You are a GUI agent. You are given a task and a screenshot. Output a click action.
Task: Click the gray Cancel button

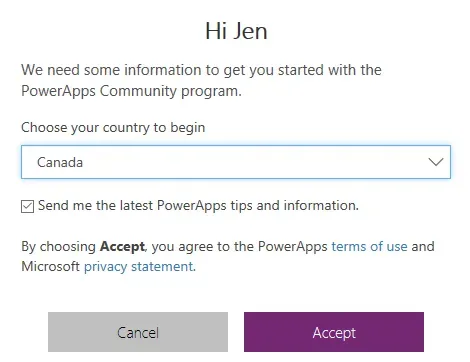(x=138, y=332)
